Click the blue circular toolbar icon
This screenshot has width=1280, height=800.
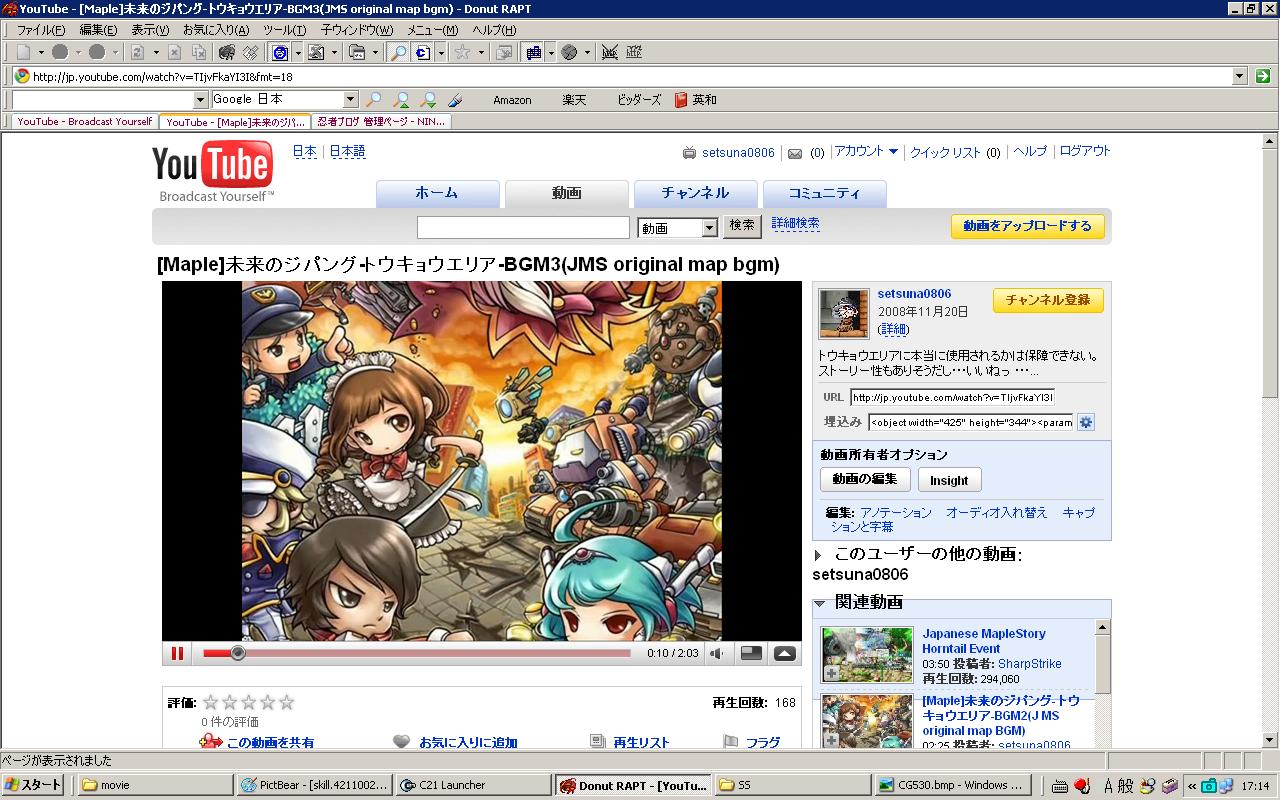point(280,52)
